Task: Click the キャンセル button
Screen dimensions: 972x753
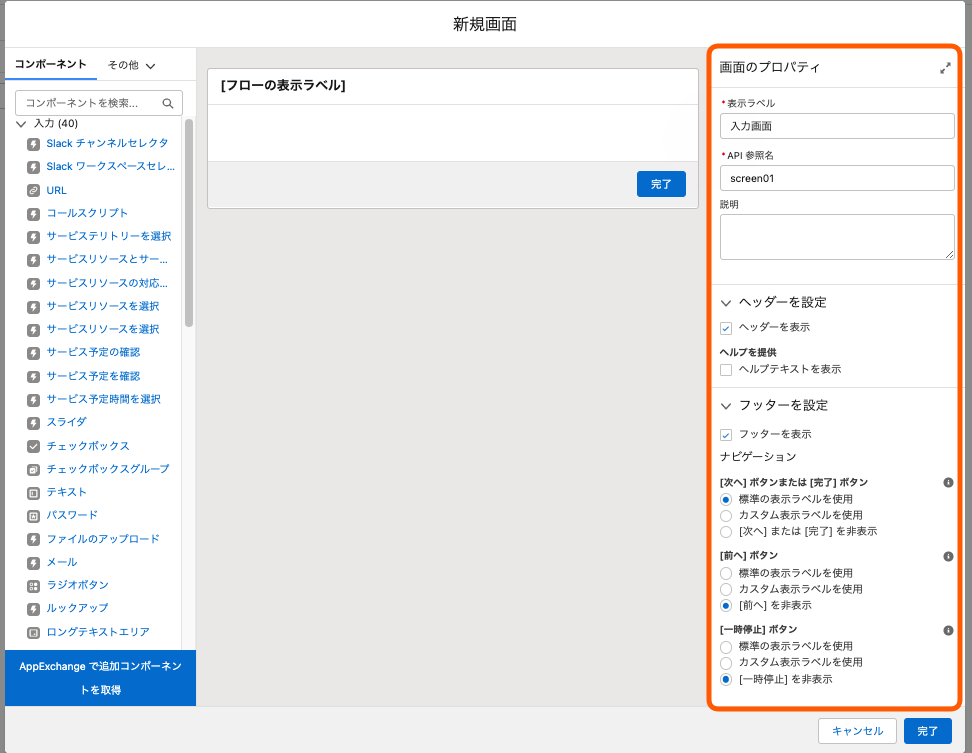Action: pos(857,731)
